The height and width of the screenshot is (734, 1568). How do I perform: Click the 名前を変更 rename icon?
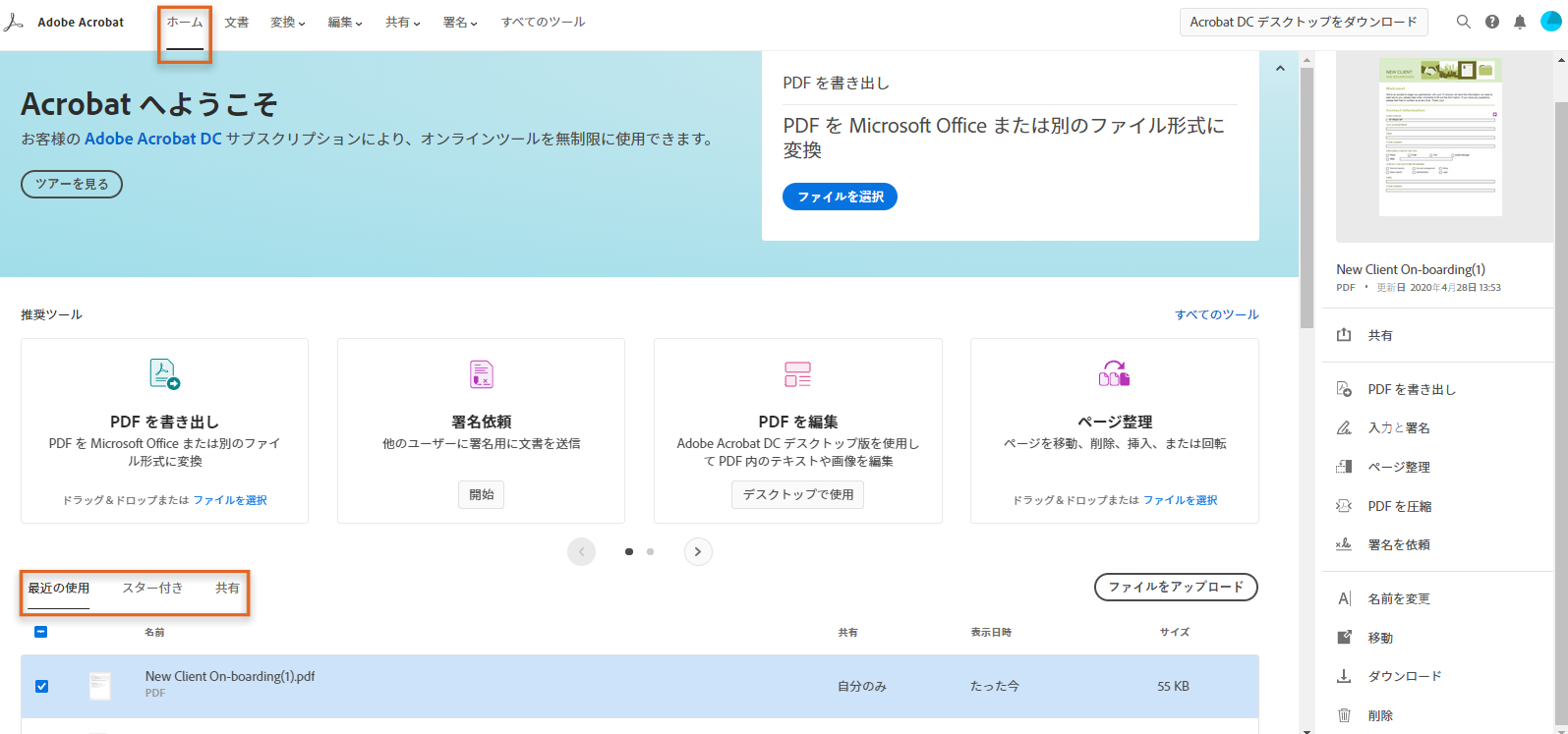1344,598
